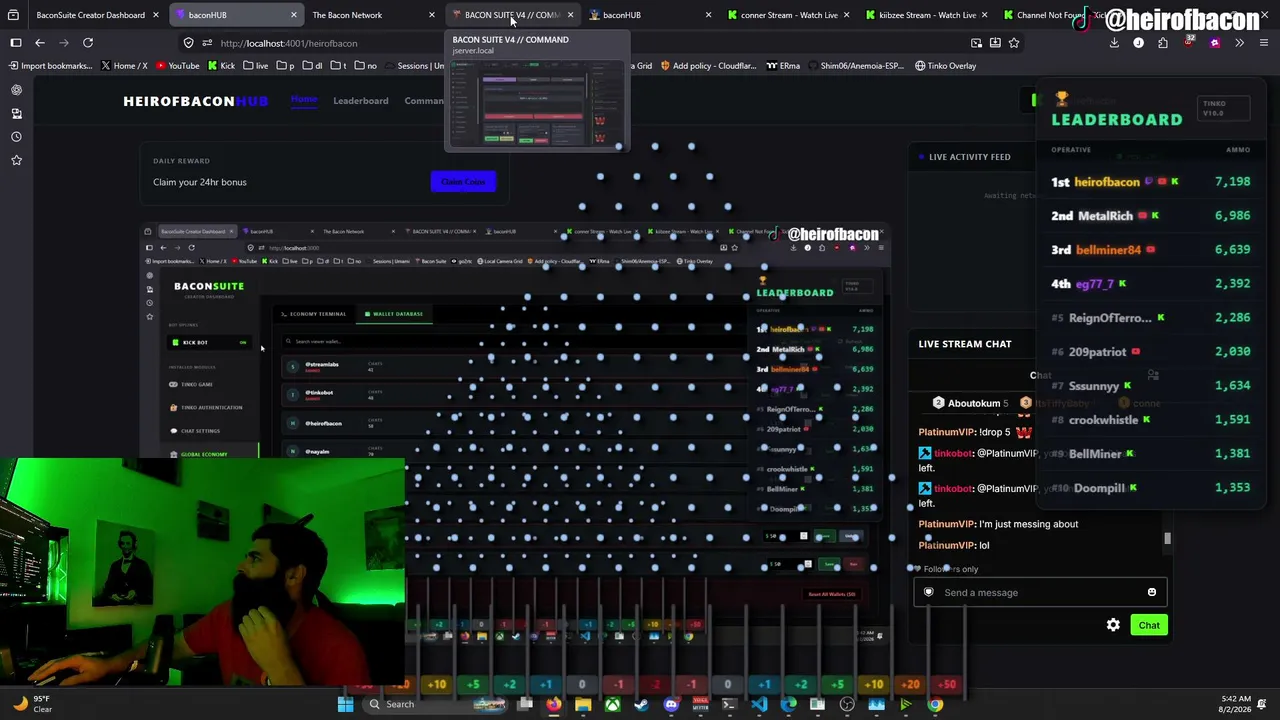Claim the 24hr daily reward bonus
Viewport: 1280px width, 720px height.
tap(463, 181)
